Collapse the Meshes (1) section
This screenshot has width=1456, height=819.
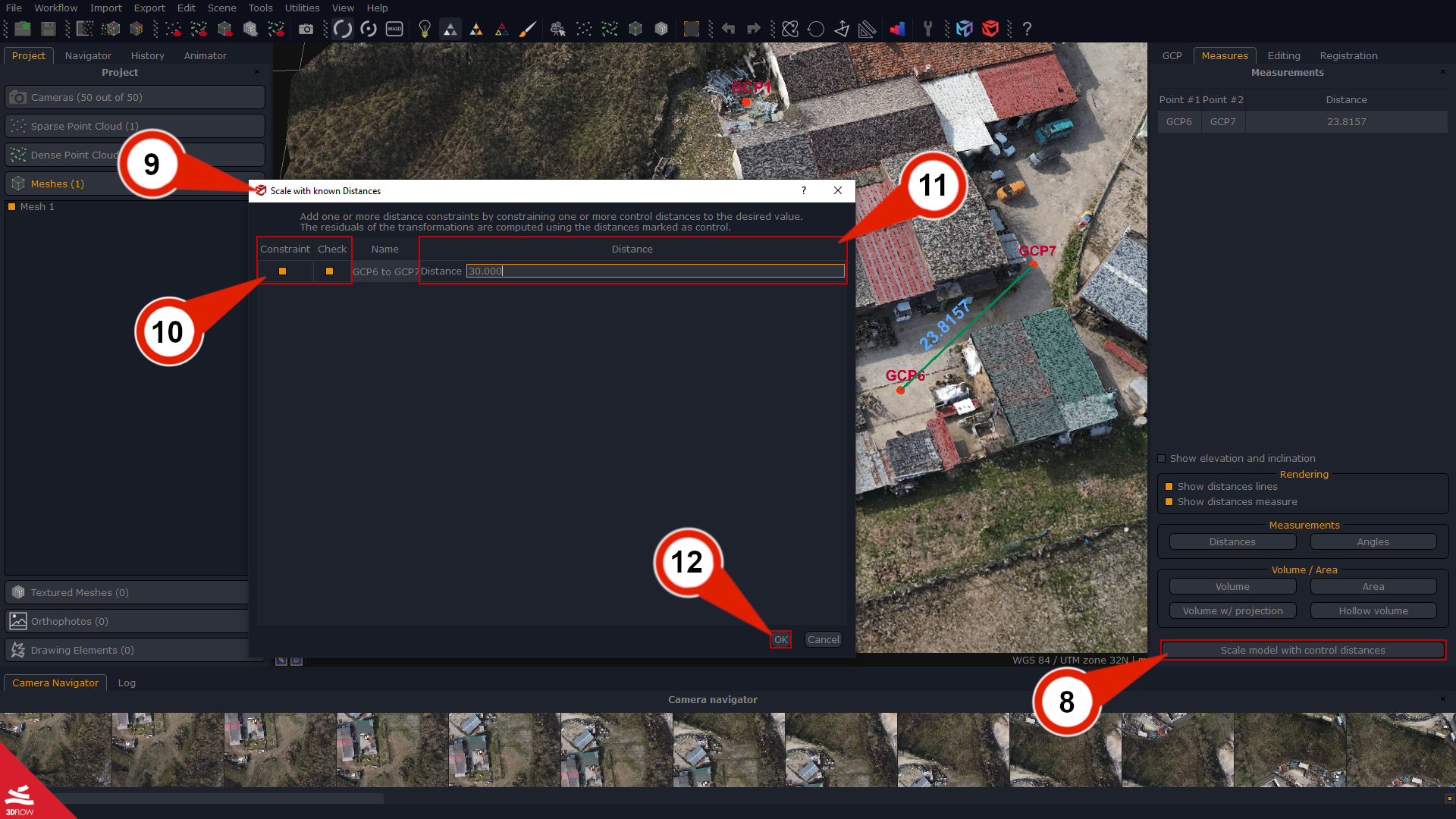(x=135, y=184)
